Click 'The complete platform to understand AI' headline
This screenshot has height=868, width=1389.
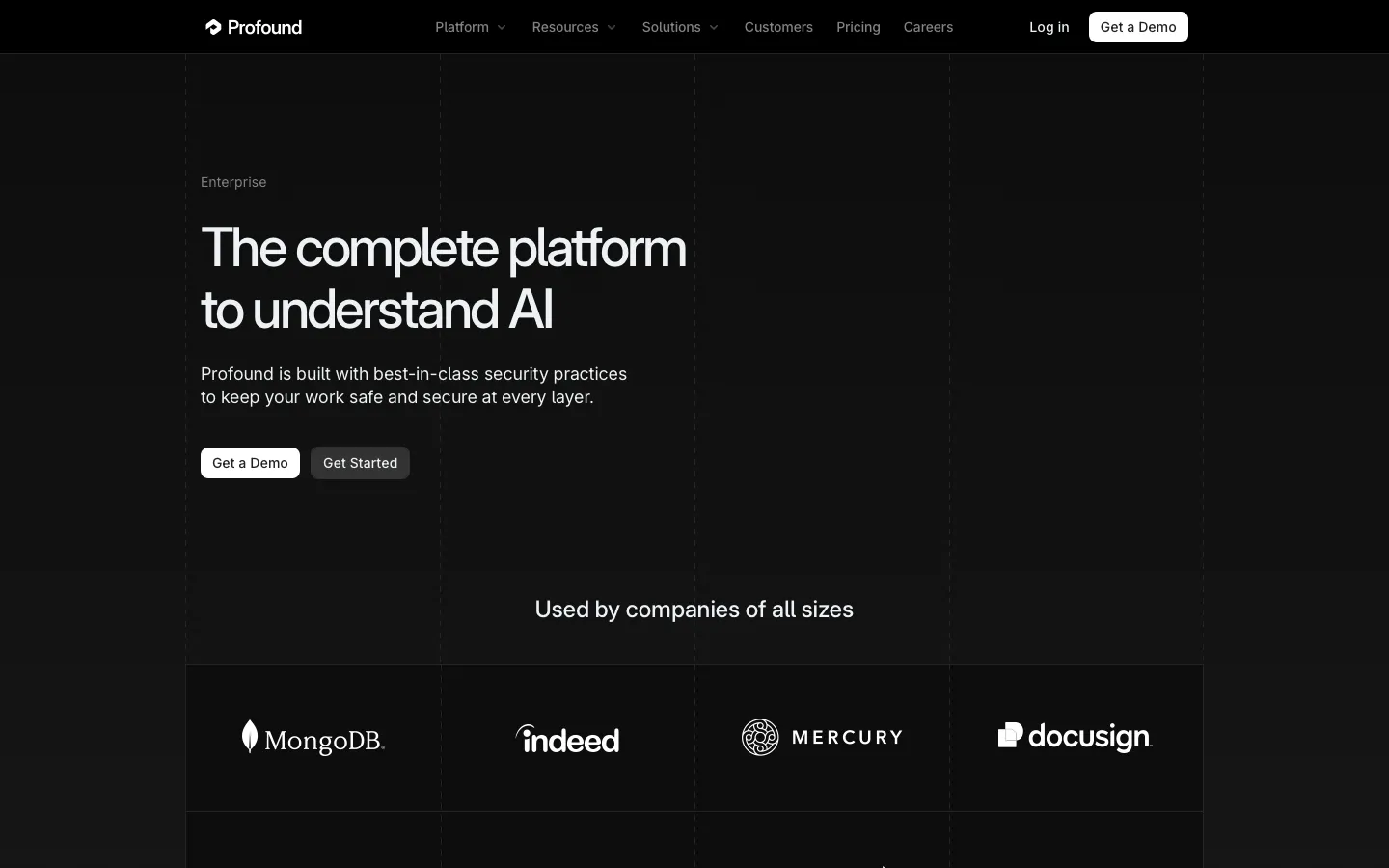point(444,279)
